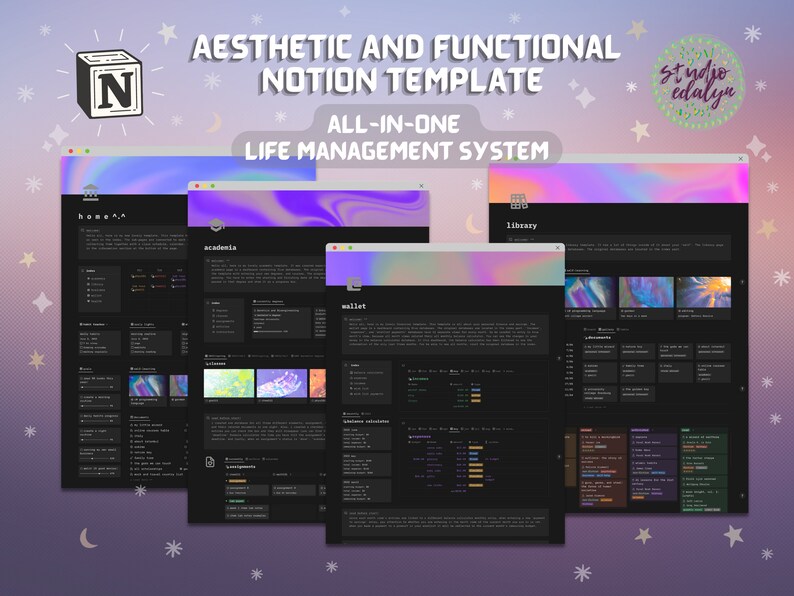Viewport: 794px width, 596px height.
Task: Open the health link in home index
Action: coord(96,301)
